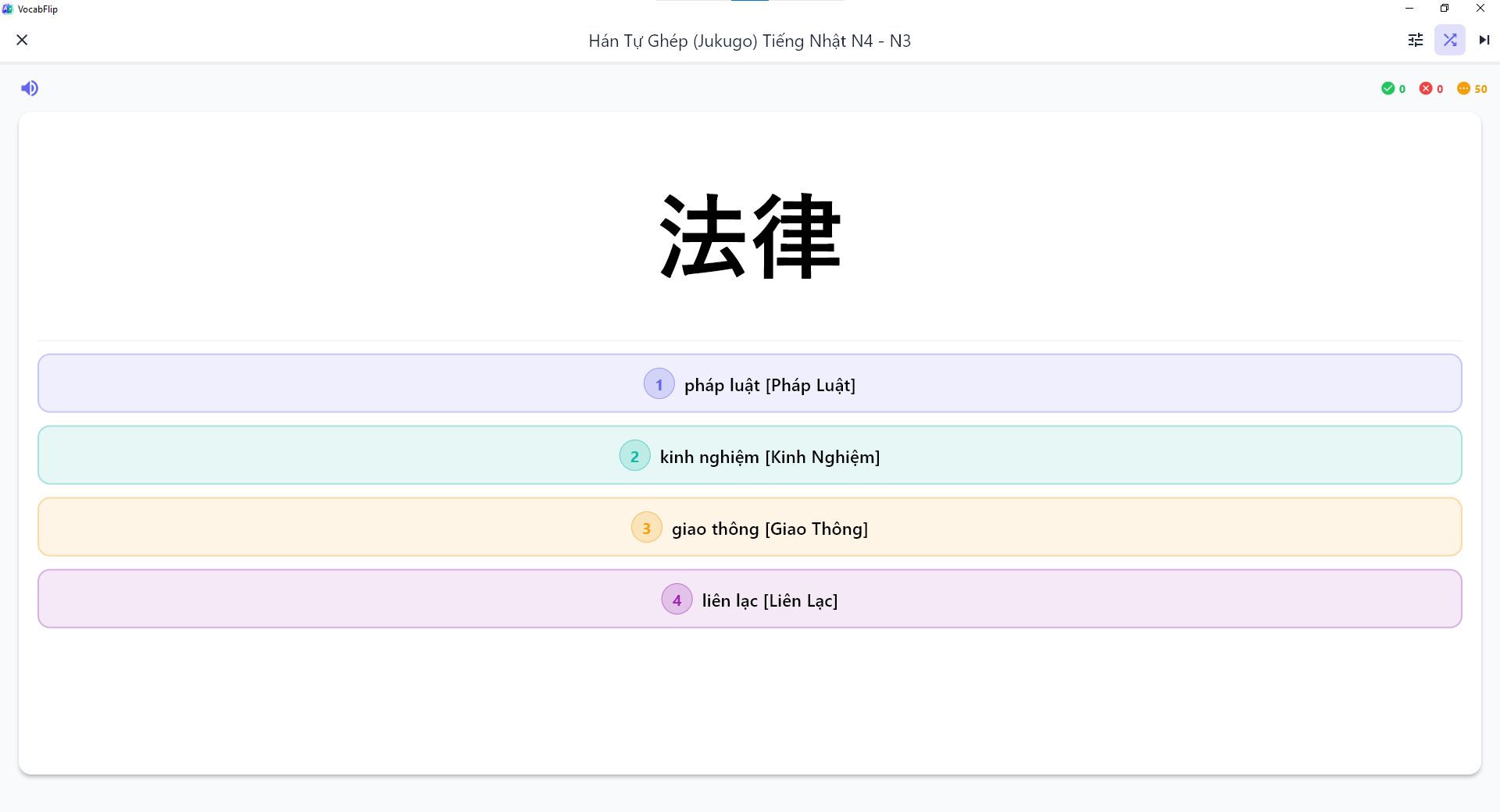Click the red incorrect answers counter
The width and height of the screenshot is (1500, 812).
pyautogui.click(x=1431, y=89)
